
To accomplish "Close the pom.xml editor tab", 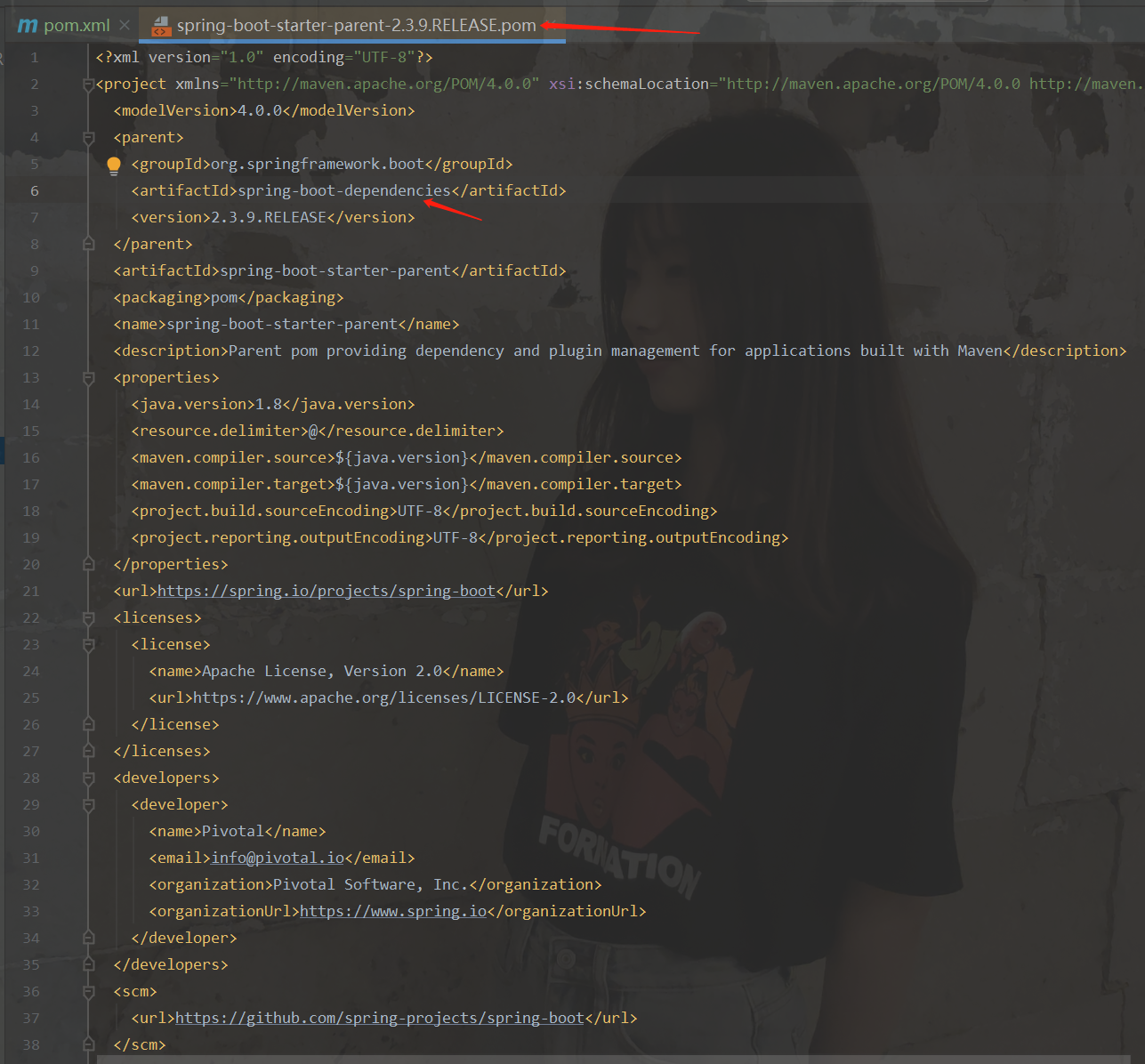I will click(x=125, y=26).
